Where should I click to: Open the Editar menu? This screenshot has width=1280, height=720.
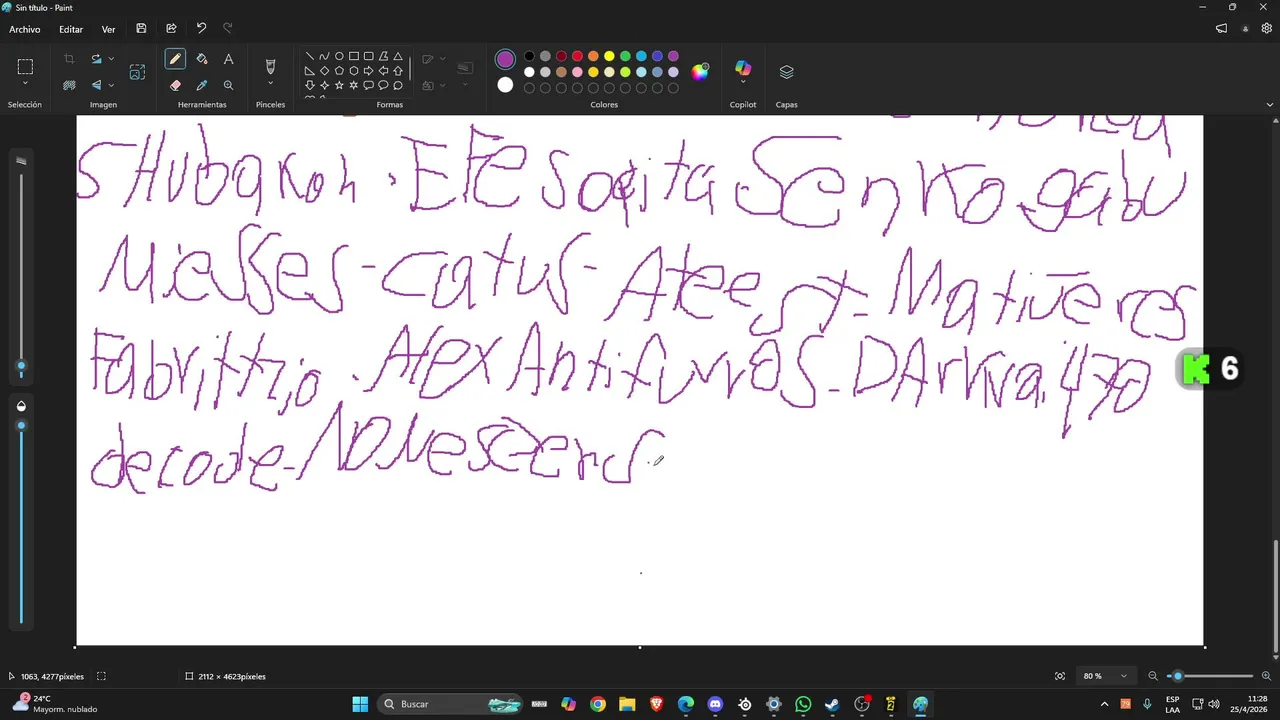click(x=71, y=29)
